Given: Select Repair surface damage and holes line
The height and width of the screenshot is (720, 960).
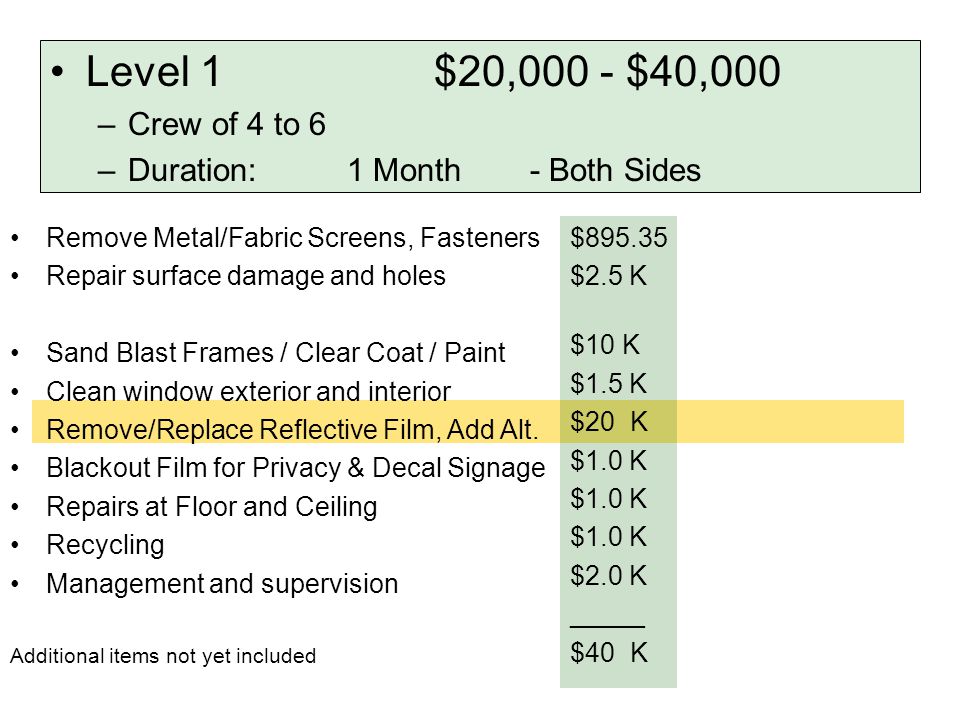Looking at the screenshot, I should tap(246, 276).
